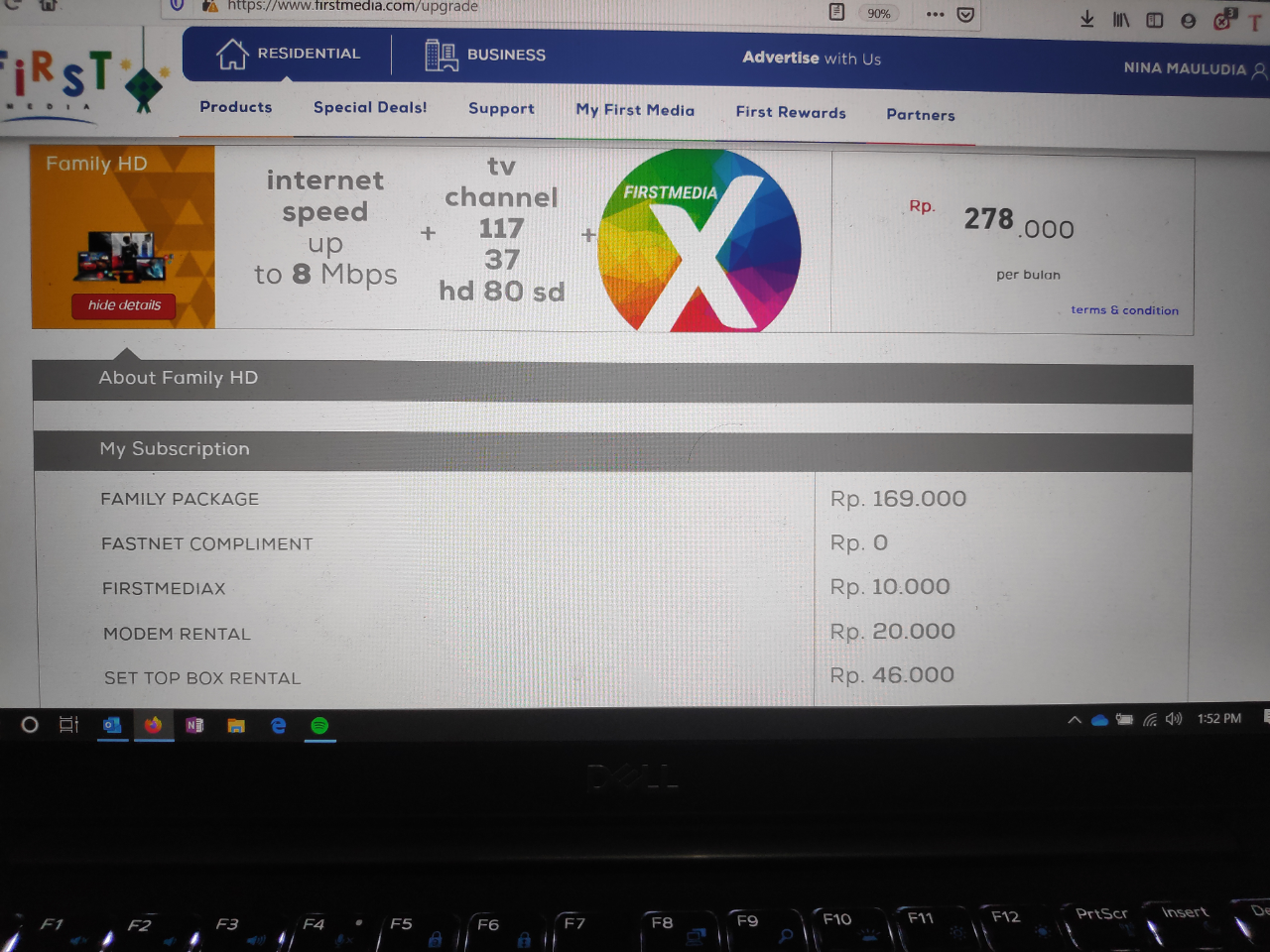Open the Firefox library icon

click(1121, 20)
